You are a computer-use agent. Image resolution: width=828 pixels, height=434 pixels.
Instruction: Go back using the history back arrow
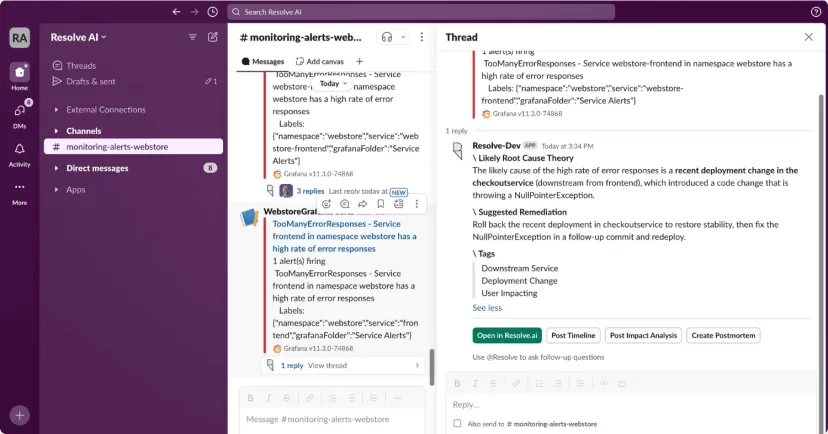coord(176,12)
